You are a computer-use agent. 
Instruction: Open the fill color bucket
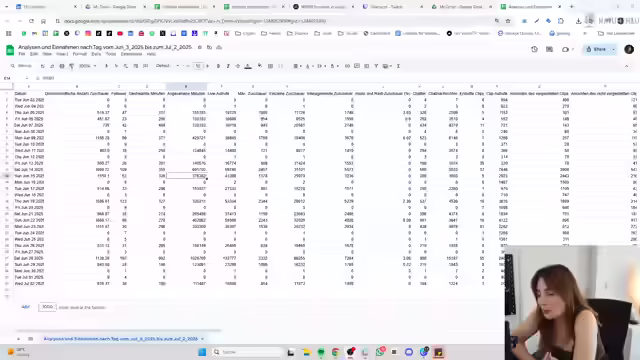260,66
